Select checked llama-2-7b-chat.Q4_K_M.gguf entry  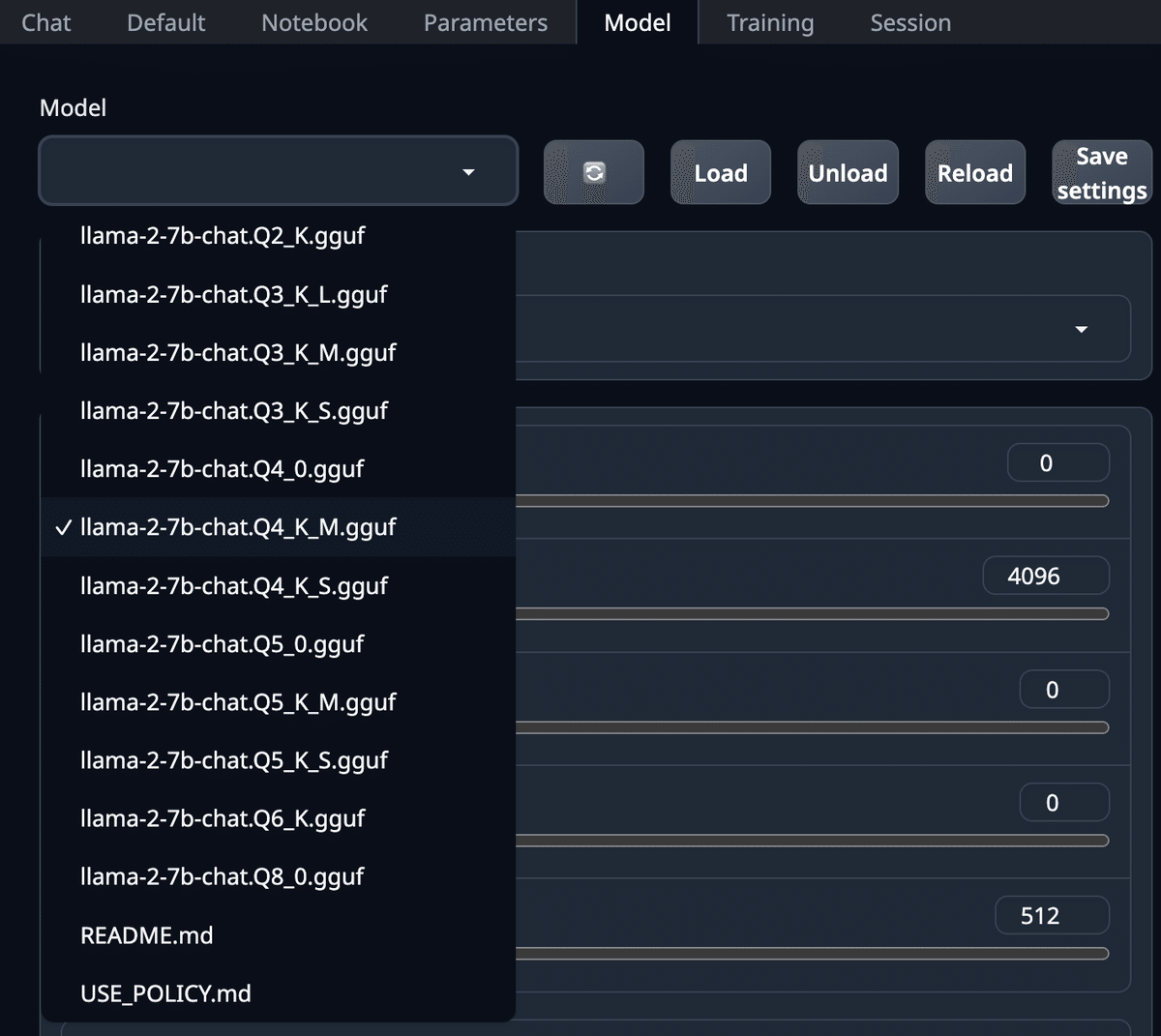pos(278,527)
